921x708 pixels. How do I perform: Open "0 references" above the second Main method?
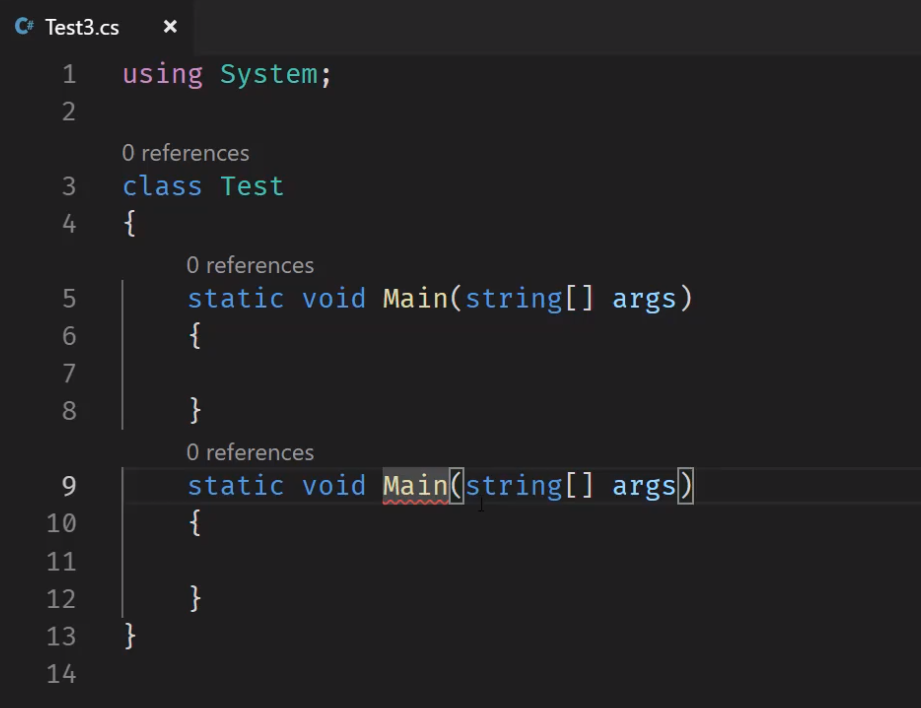[x=250, y=452]
